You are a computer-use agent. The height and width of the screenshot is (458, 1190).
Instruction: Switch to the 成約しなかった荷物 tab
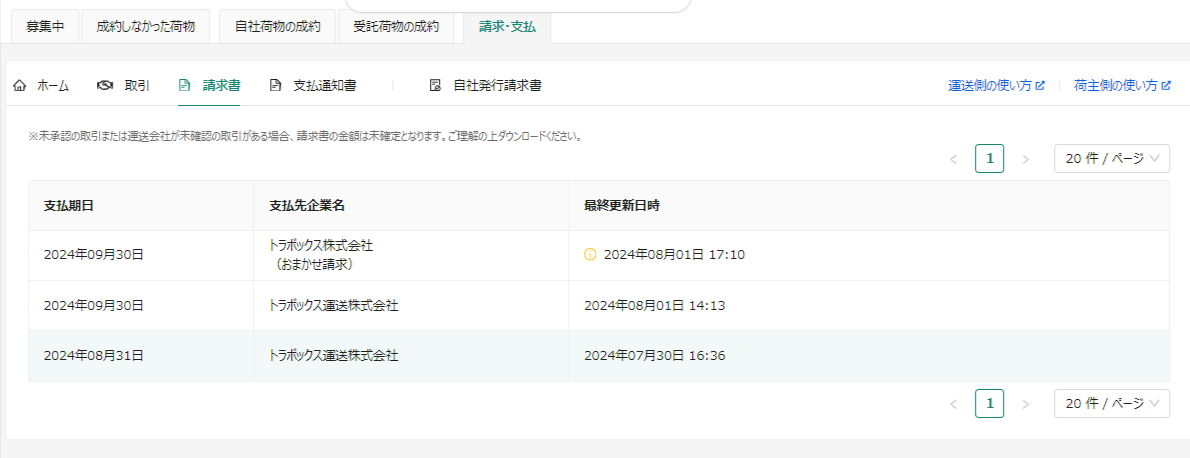pyautogui.click(x=146, y=27)
